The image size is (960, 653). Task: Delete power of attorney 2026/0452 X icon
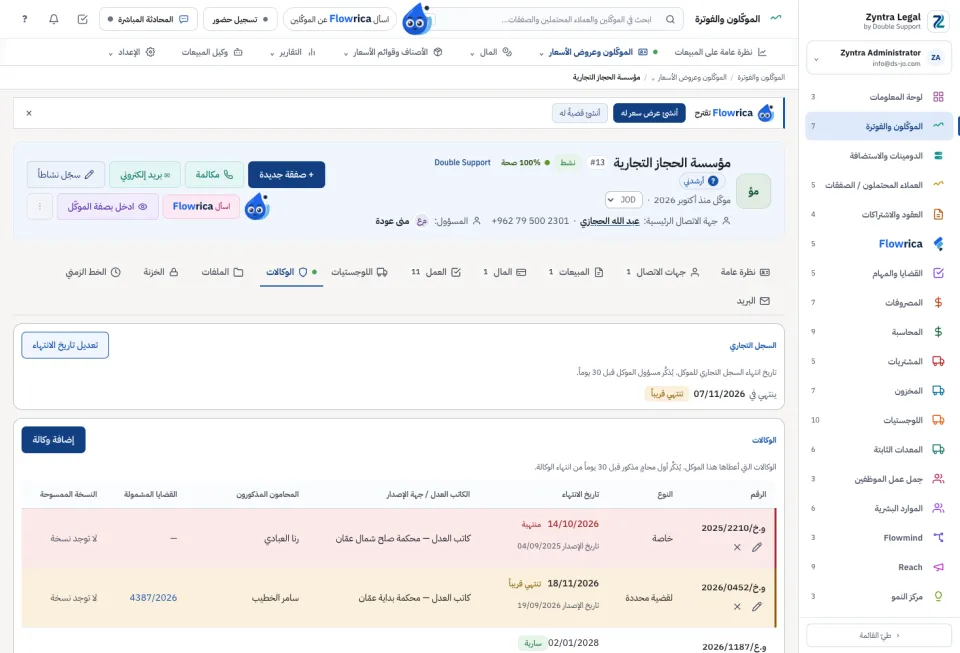(x=737, y=606)
